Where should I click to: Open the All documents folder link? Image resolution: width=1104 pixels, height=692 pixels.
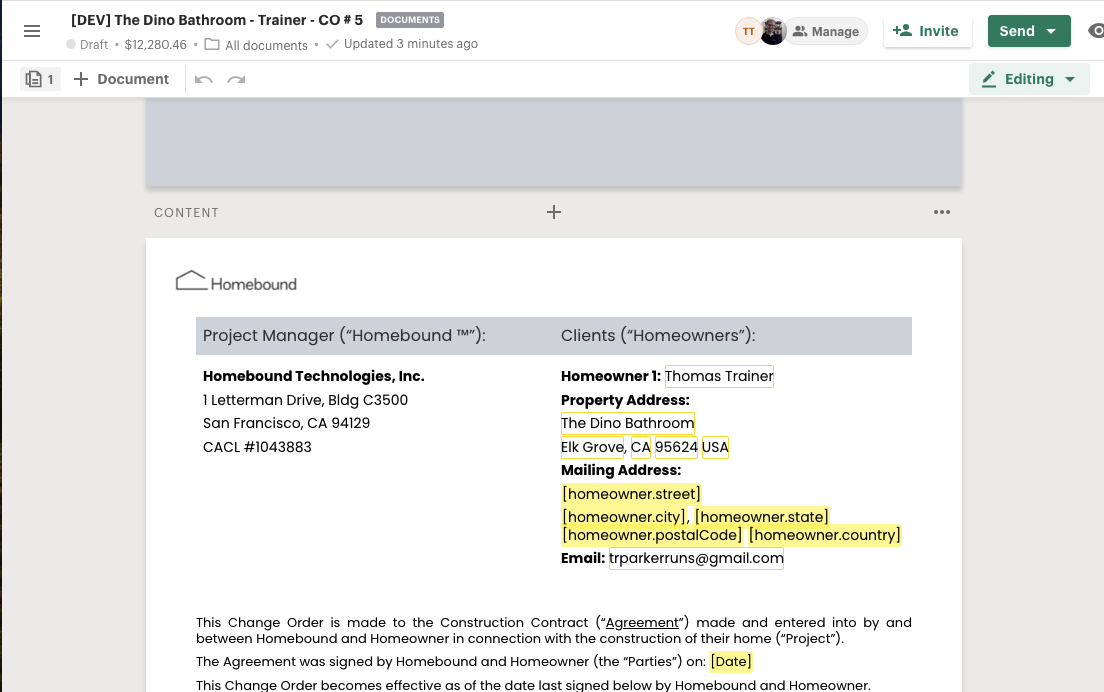pos(256,45)
